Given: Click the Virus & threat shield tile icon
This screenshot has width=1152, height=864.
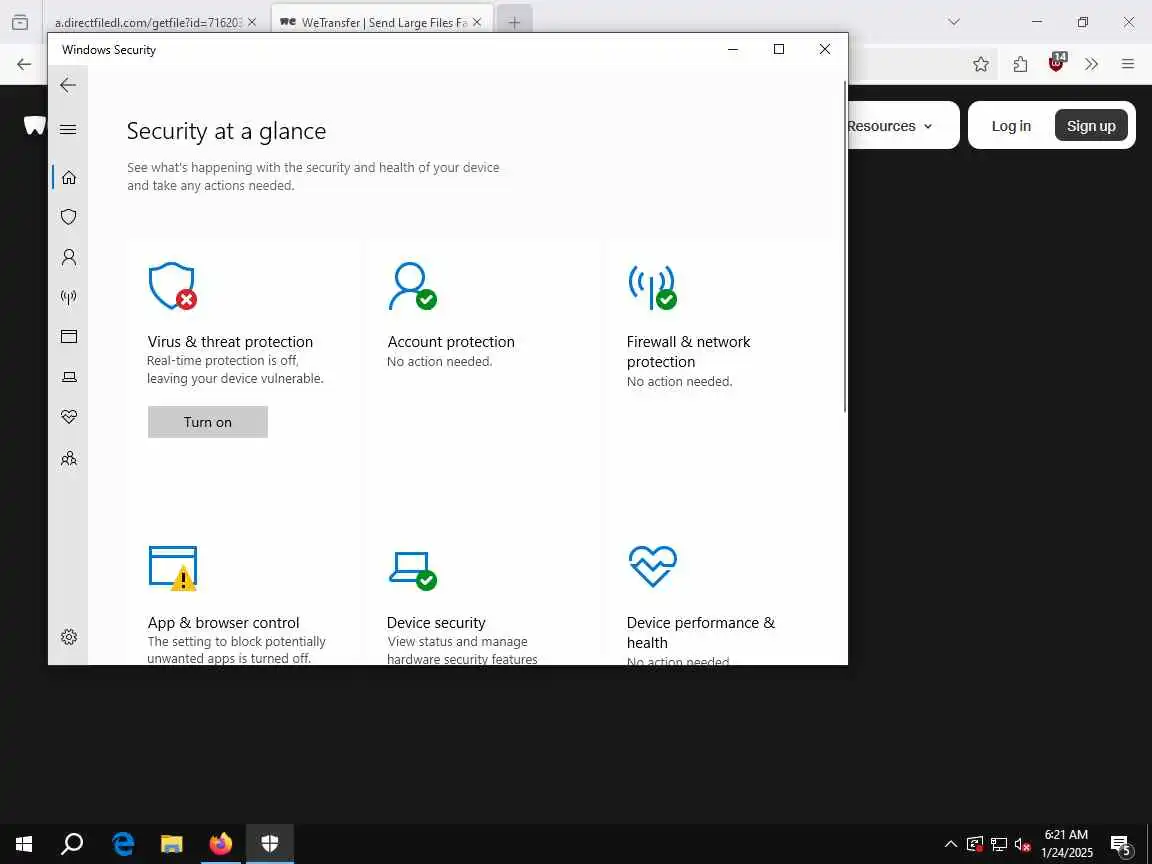Looking at the screenshot, I should click(x=172, y=286).
